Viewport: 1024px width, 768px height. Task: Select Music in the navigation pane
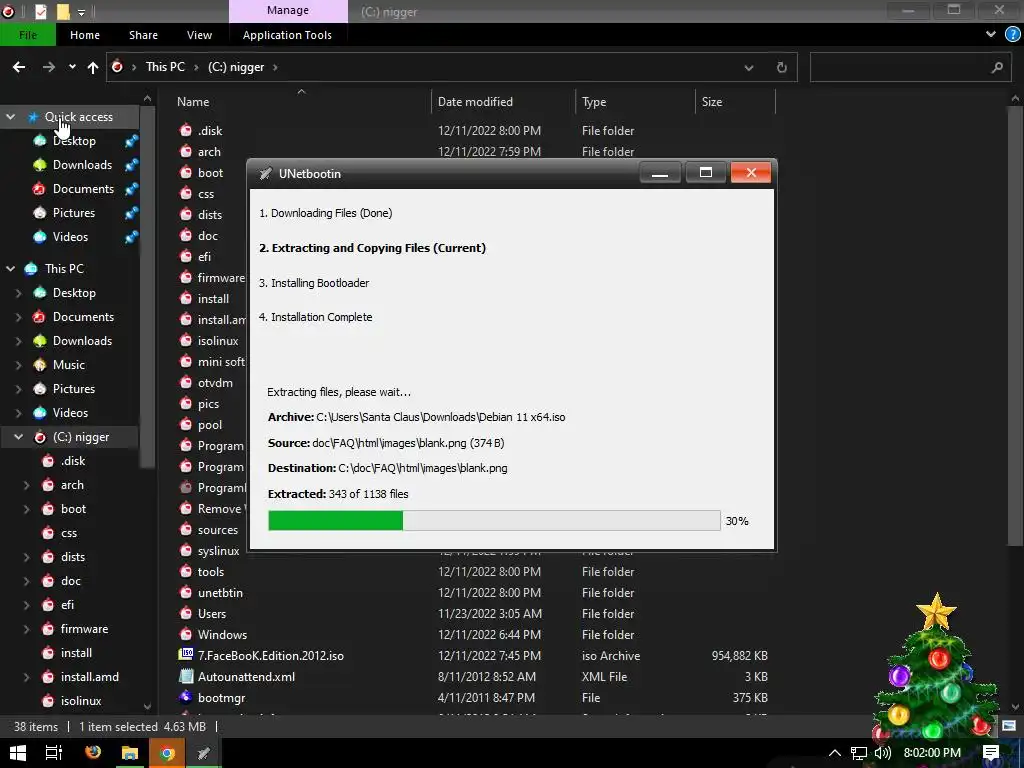(x=69, y=364)
